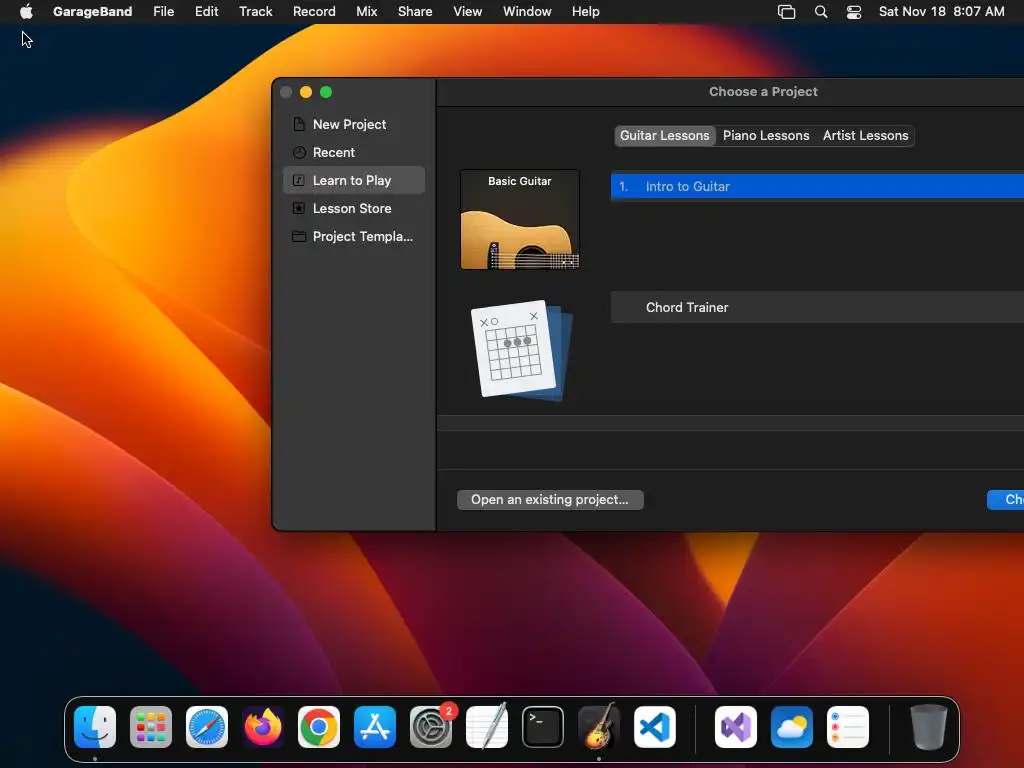
Task: Open the Weather app from the dock
Action: 792,726
